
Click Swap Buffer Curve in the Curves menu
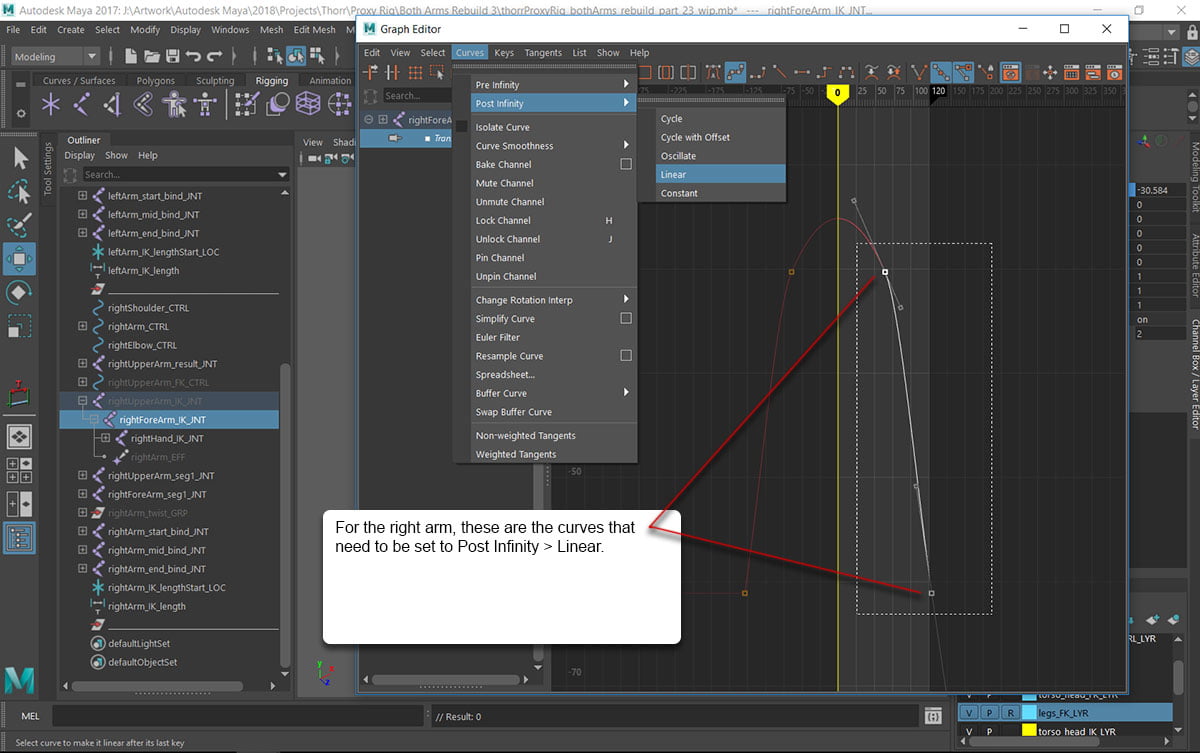pos(512,410)
